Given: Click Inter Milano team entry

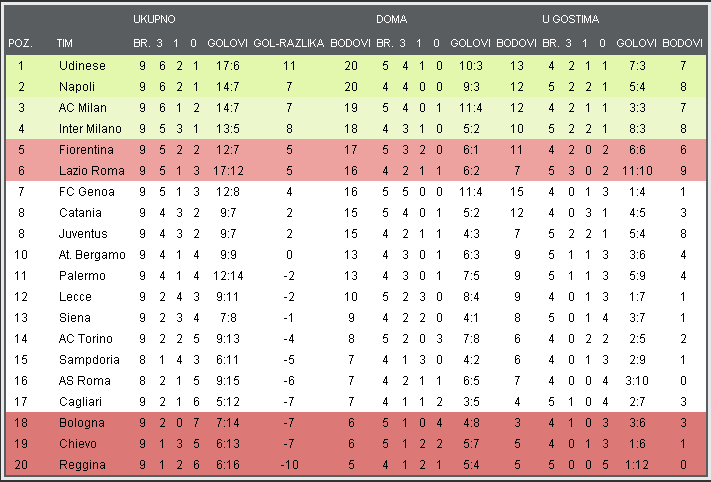Looking at the screenshot, I should point(90,129).
